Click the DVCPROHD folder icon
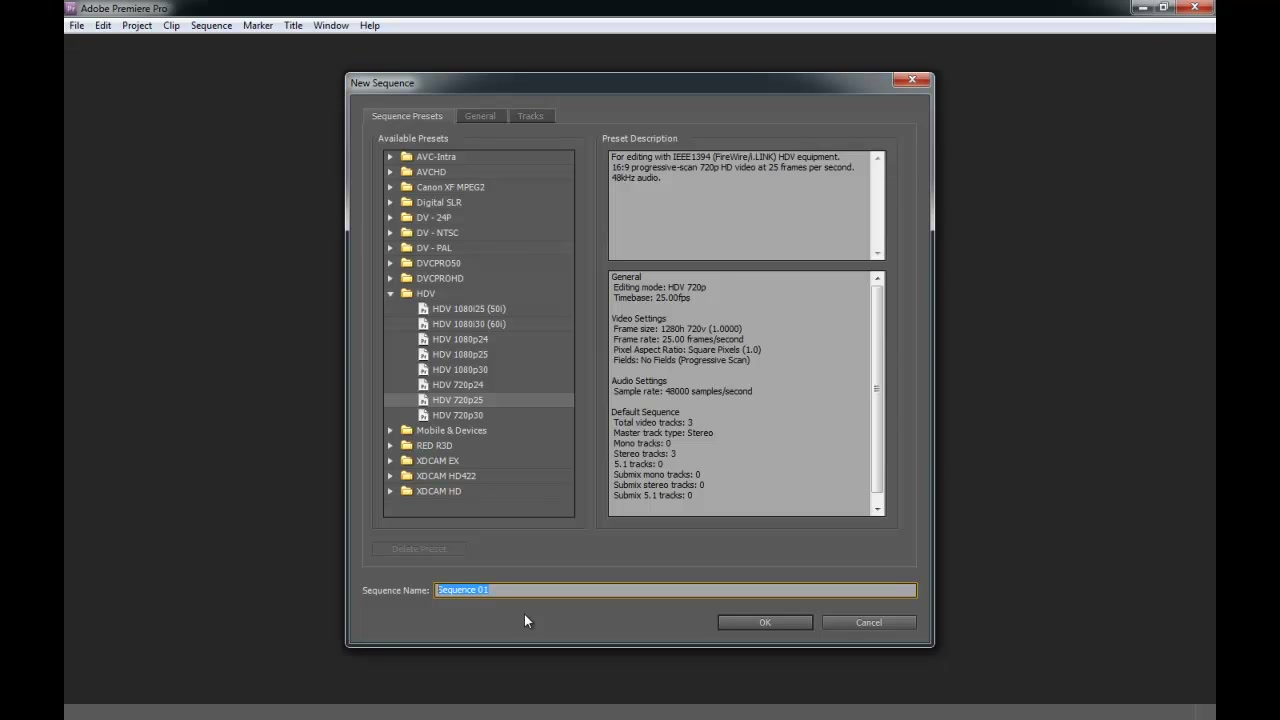 tap(407, 278)
